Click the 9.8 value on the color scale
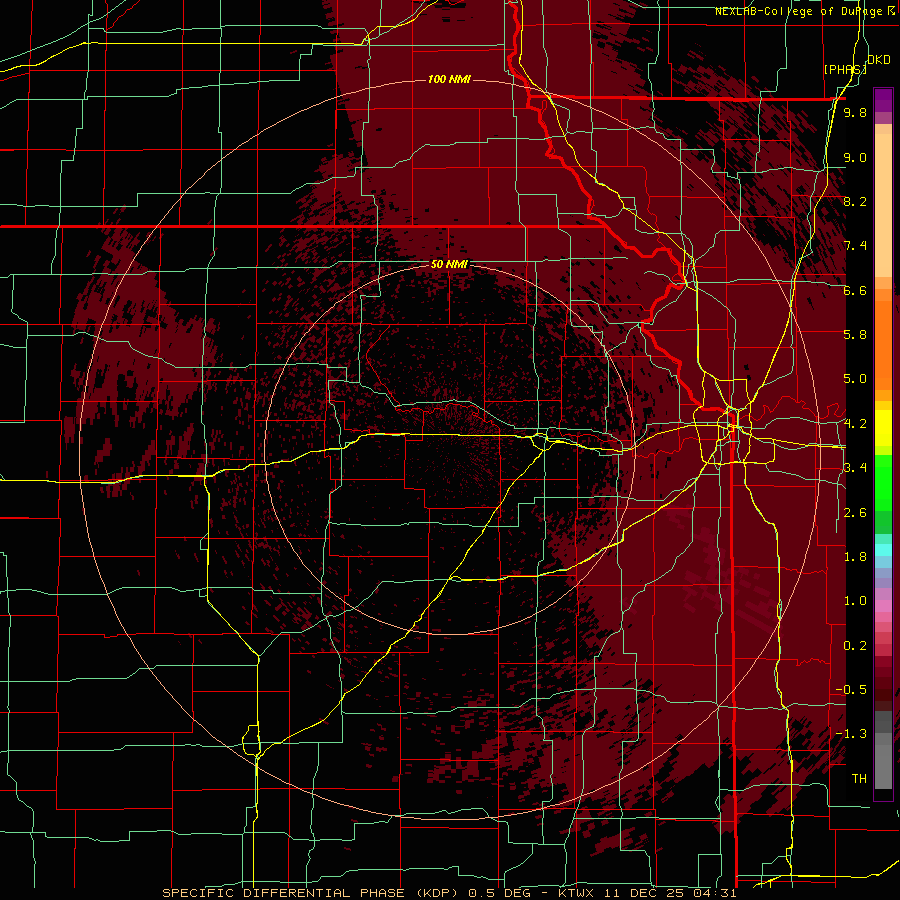This screenshot has height=900, width=900. (855, 112)
